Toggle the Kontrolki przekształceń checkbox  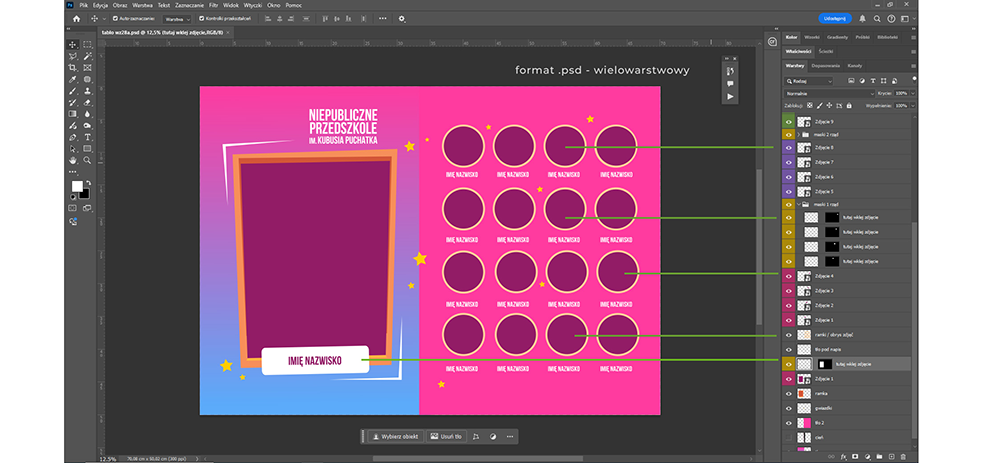click(202, 18)
